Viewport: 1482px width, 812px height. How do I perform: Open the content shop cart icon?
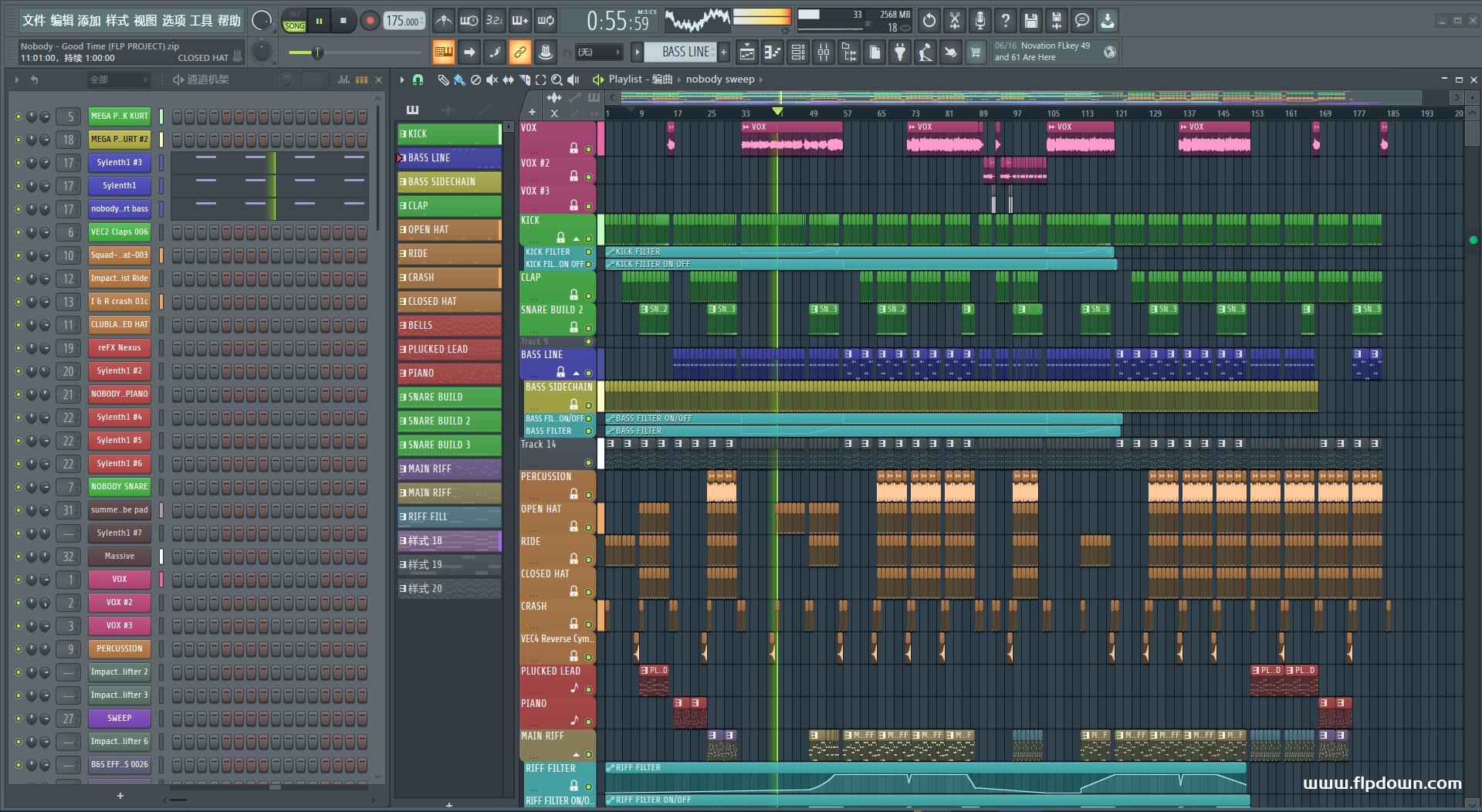click(976, 52)
